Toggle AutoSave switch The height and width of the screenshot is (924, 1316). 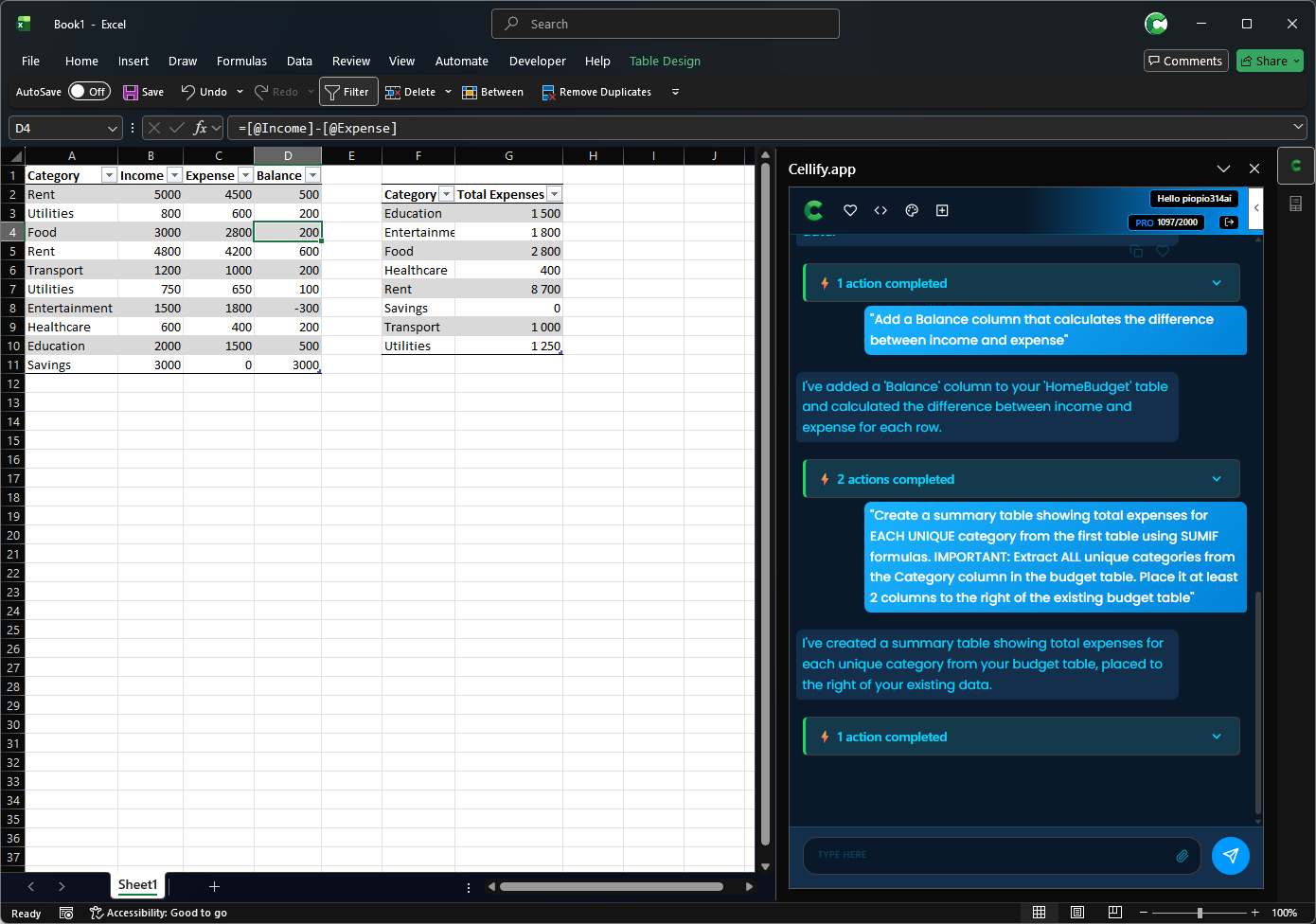point(90,92)
